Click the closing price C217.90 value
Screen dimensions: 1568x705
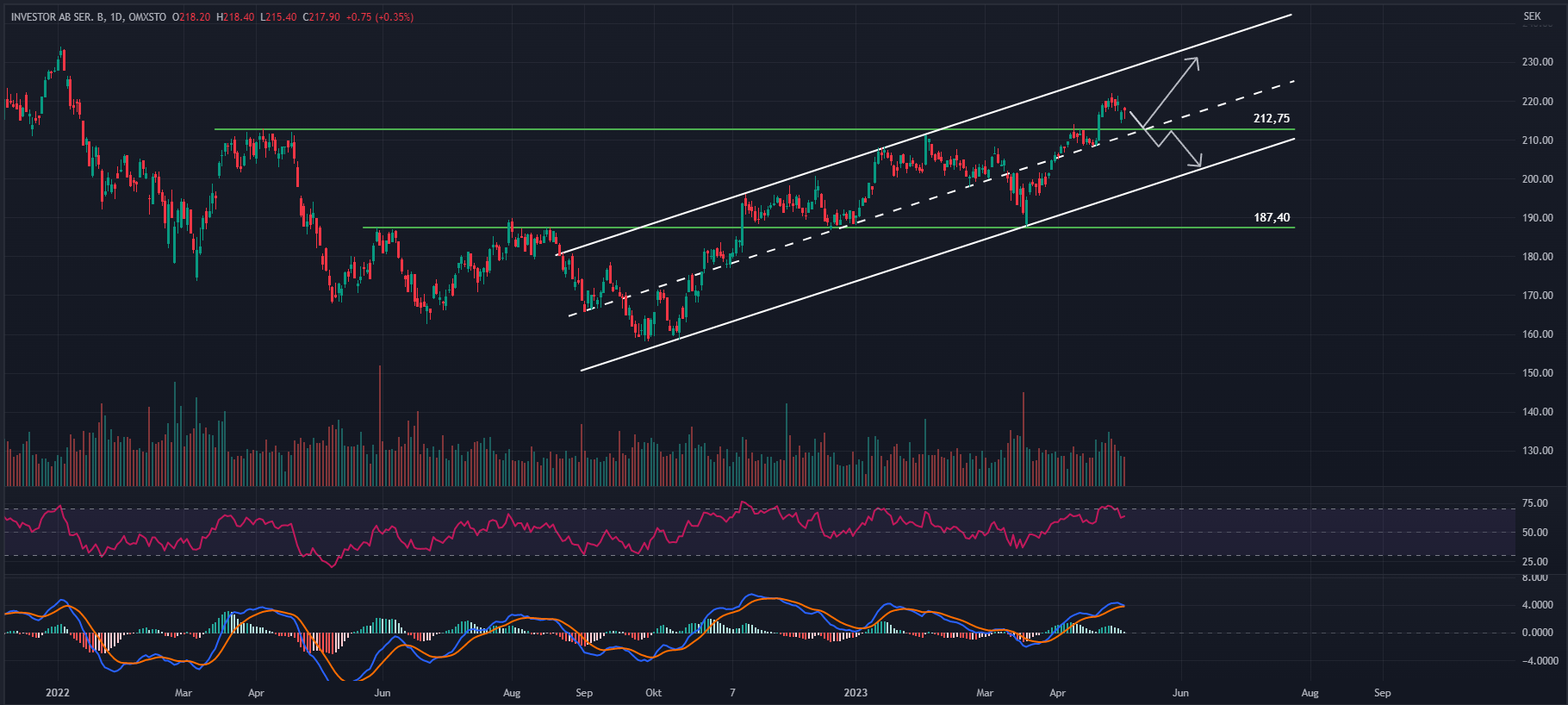coord(321,17)
